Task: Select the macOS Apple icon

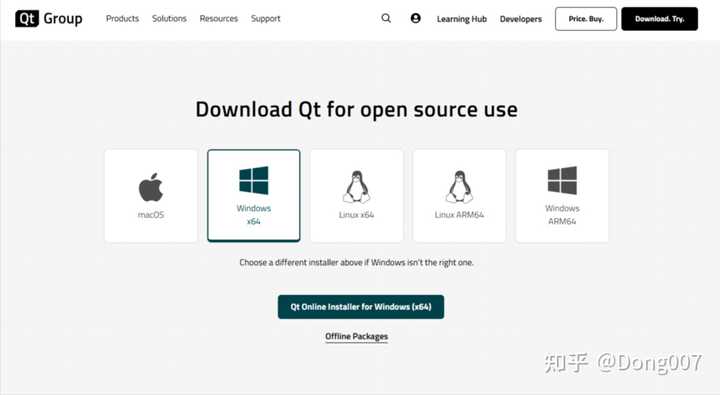Action: (x=151, y=187)
